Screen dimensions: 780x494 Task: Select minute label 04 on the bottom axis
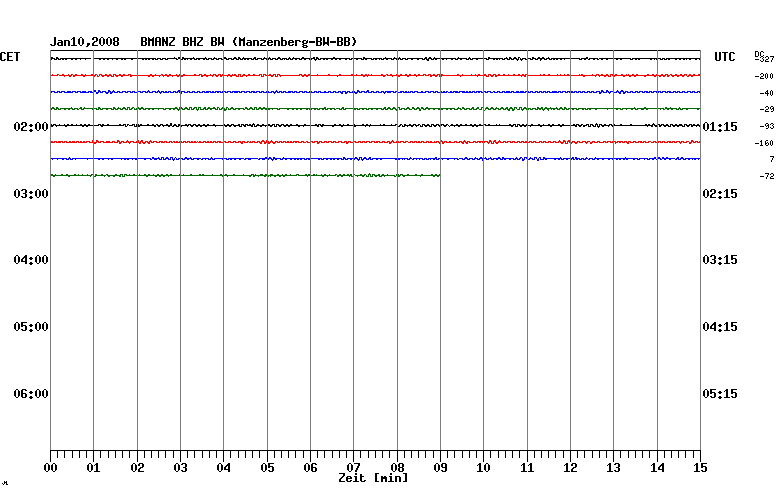223,468
